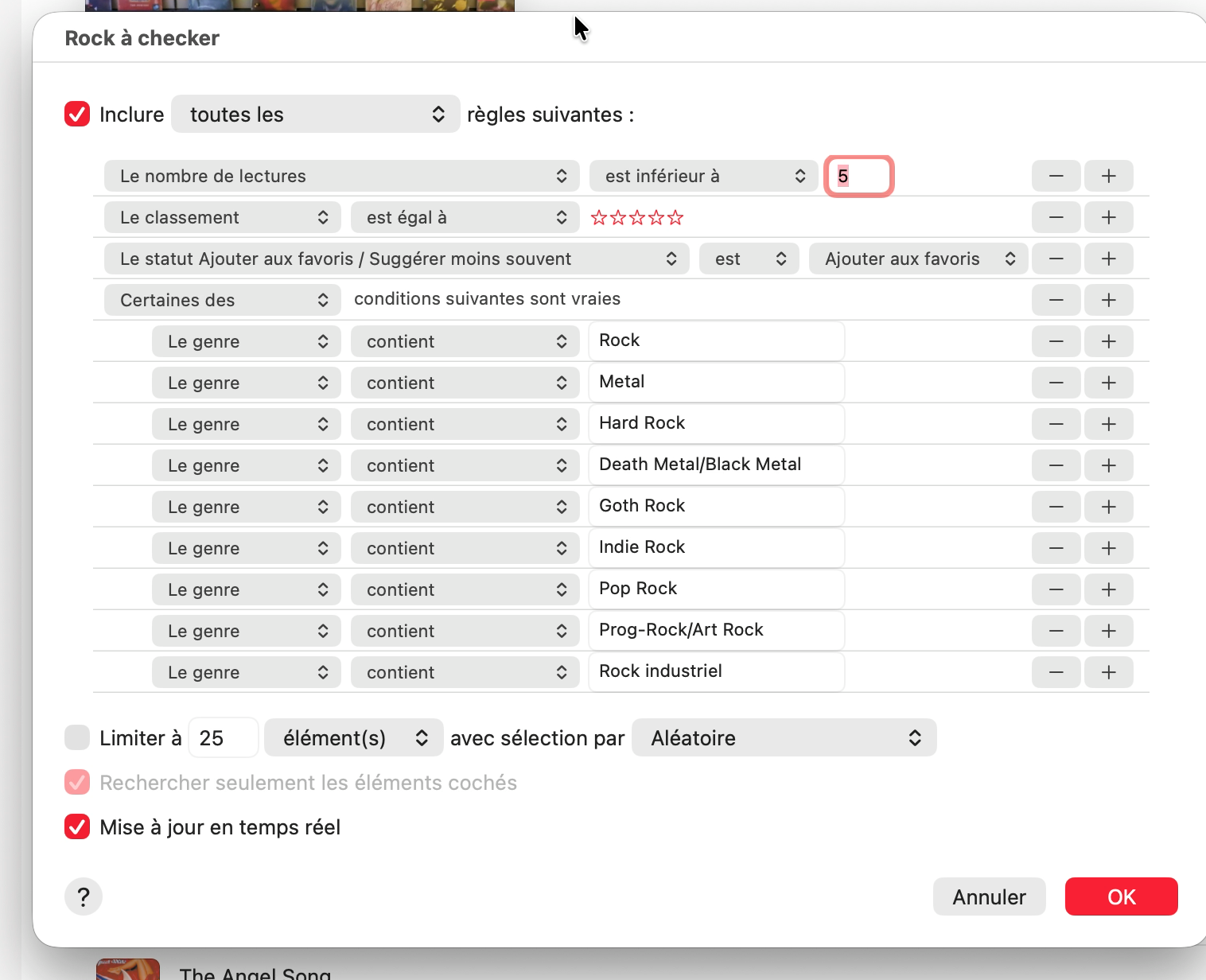Delete the Metal genre rule
Screen dimensions: 1206x980
1056,383
